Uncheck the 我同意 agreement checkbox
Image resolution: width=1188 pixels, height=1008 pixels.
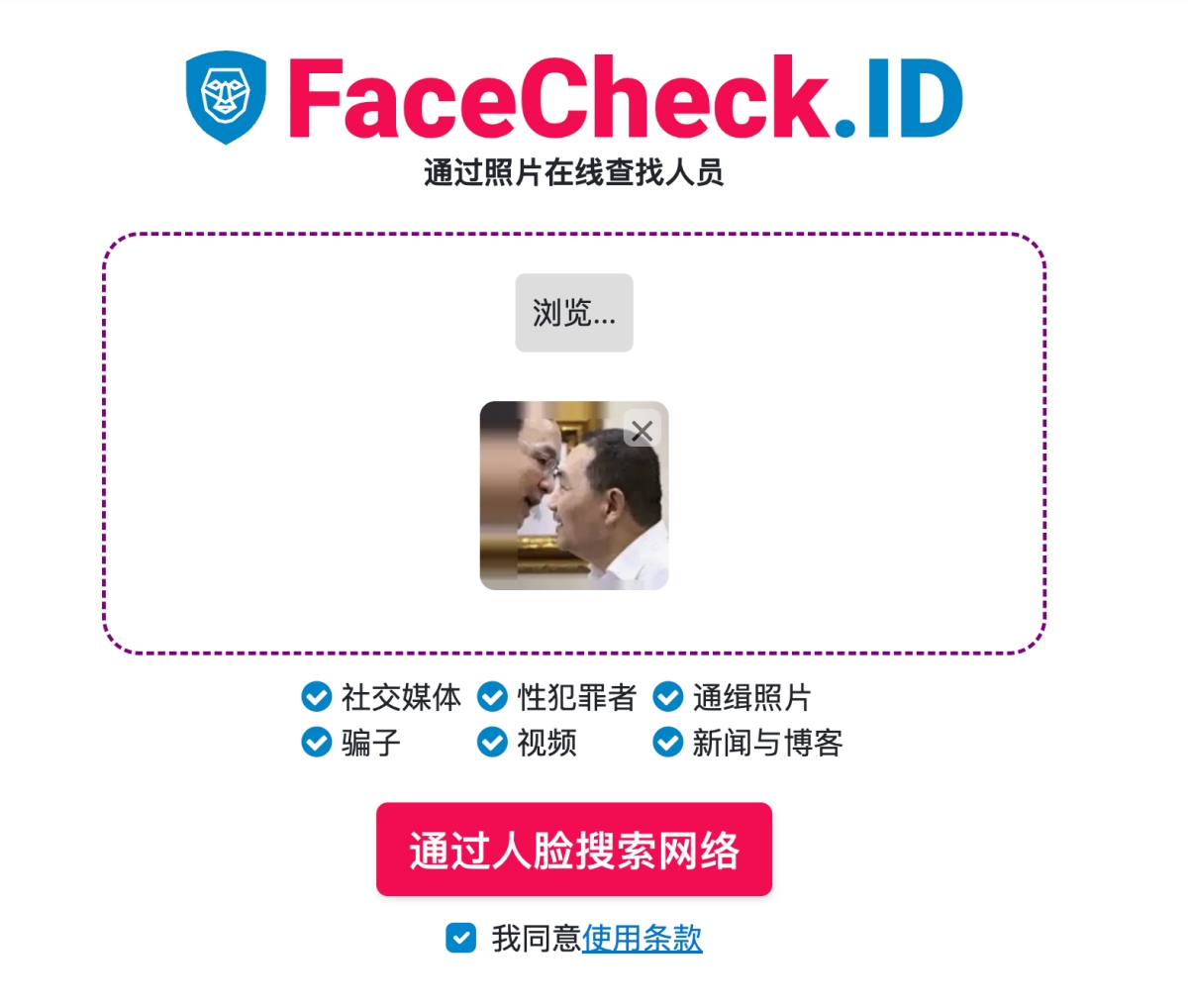pos(461,938)
